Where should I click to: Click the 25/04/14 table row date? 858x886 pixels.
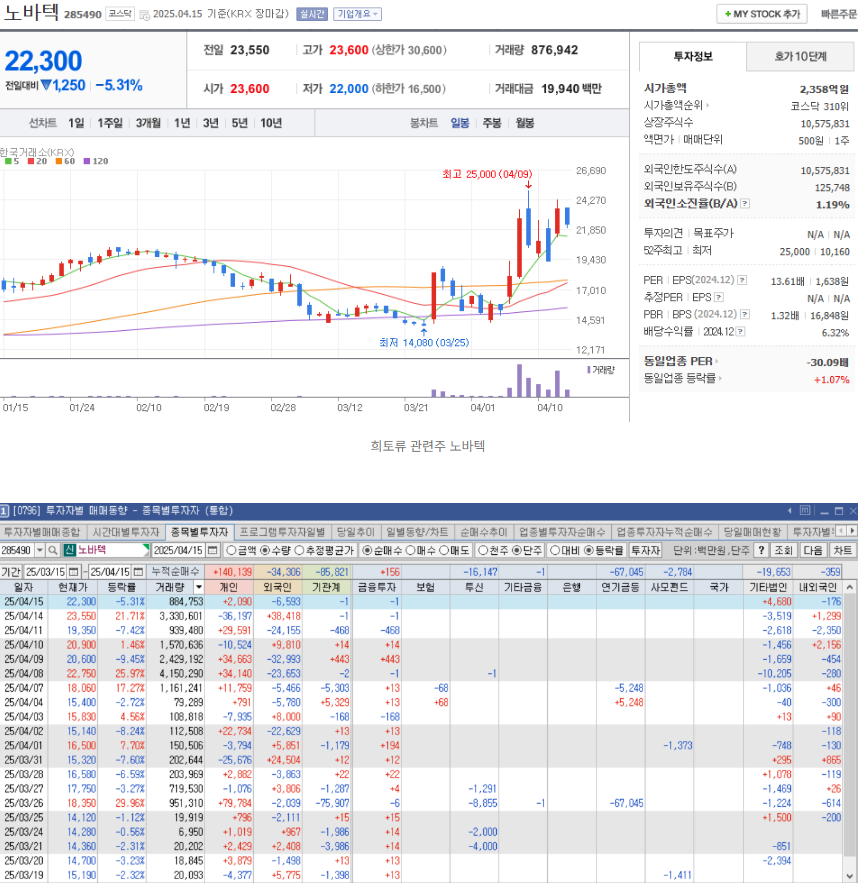coord(23,616)
